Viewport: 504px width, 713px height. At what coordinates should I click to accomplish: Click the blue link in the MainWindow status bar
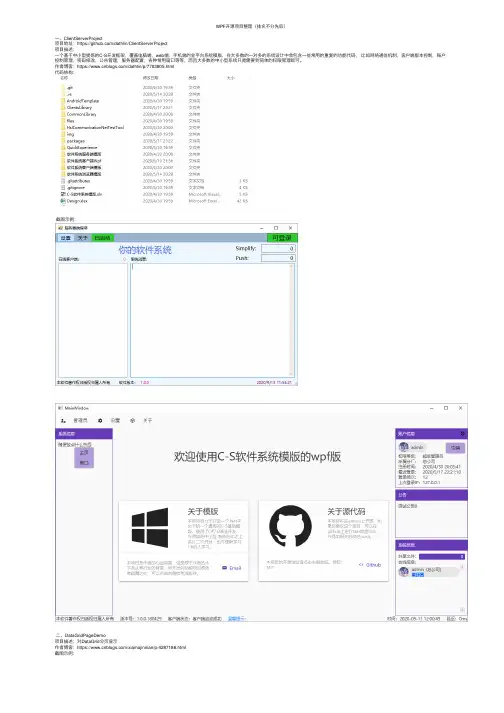pos(237,619)
